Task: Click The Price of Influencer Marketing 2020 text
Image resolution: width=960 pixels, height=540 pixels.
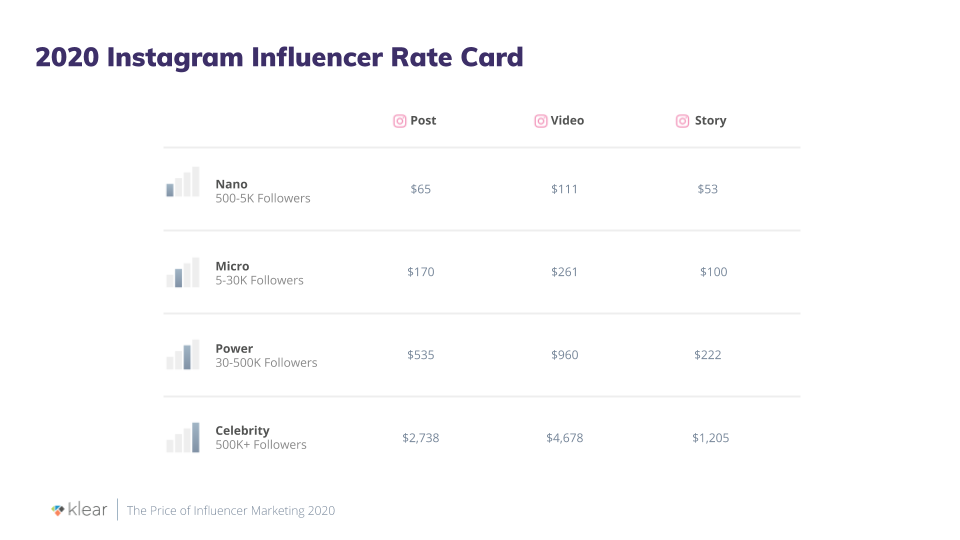Action: click(x=231, y=511)
